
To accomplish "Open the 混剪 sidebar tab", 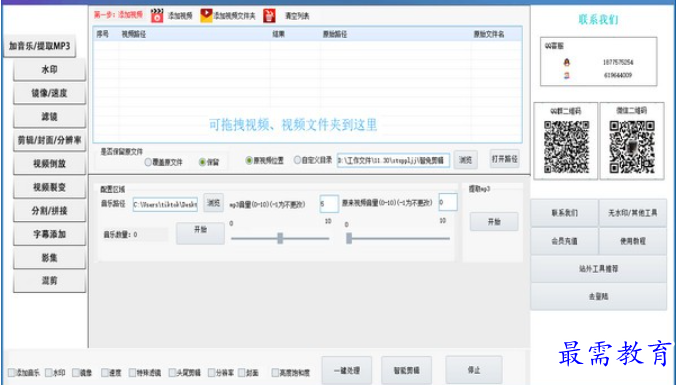I will click(x=49, y=281).
